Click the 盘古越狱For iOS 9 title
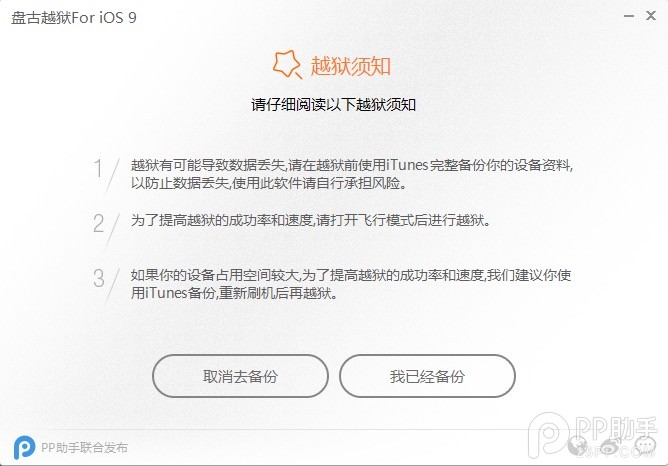The image size is (668, 466). click(74, 18)
